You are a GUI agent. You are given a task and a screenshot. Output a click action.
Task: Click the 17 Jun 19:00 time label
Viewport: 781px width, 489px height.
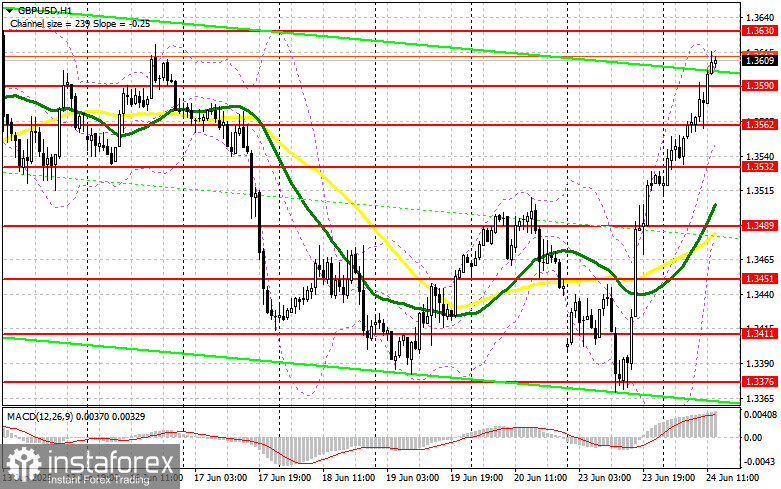[284, 478]
